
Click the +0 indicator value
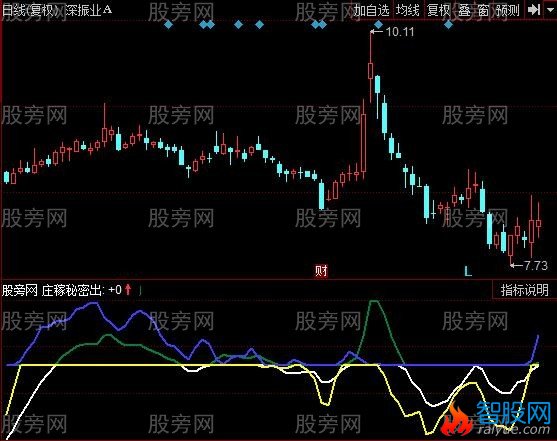pos(115,290)
